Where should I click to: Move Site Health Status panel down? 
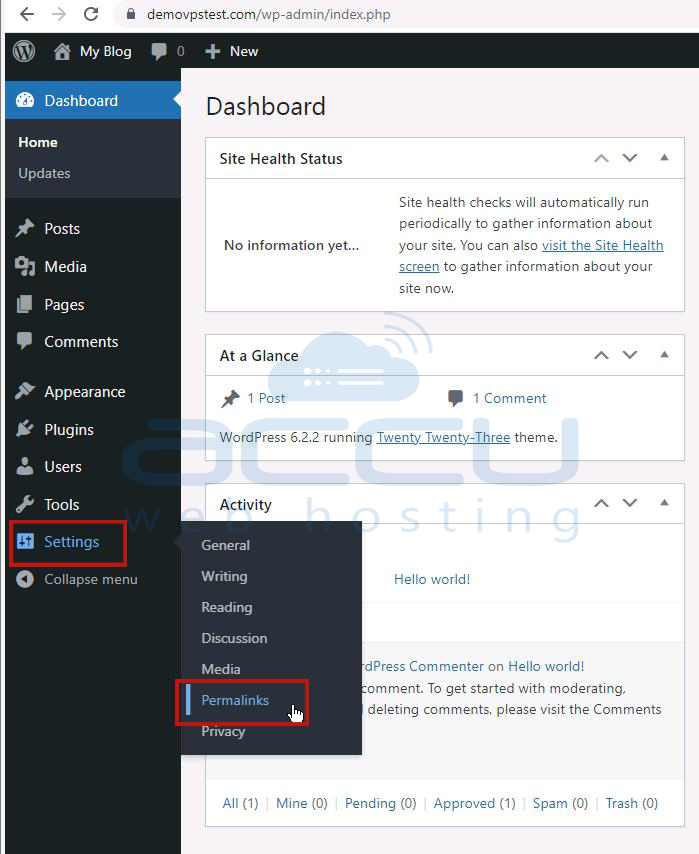630,158
